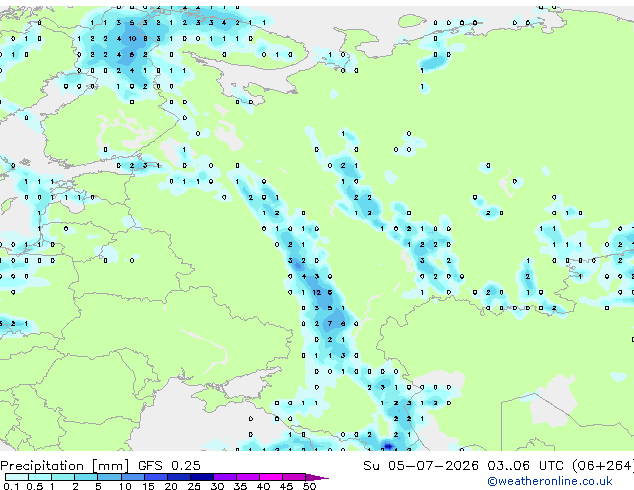Viewport: 634px width, 490px height.
Task: Pick the 40–45 mm magenta legend swatch
Action: [271, 477]
